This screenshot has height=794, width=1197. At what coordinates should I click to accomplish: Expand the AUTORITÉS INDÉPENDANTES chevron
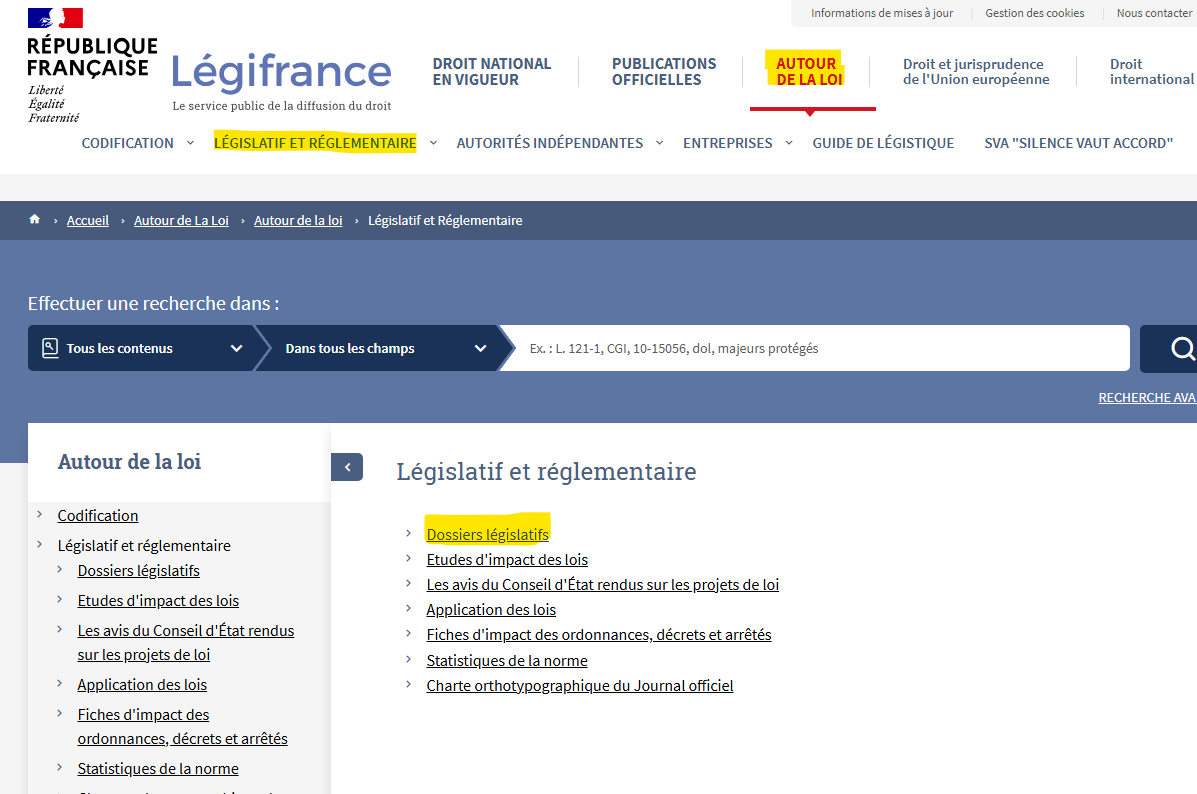tap(659, 143)
